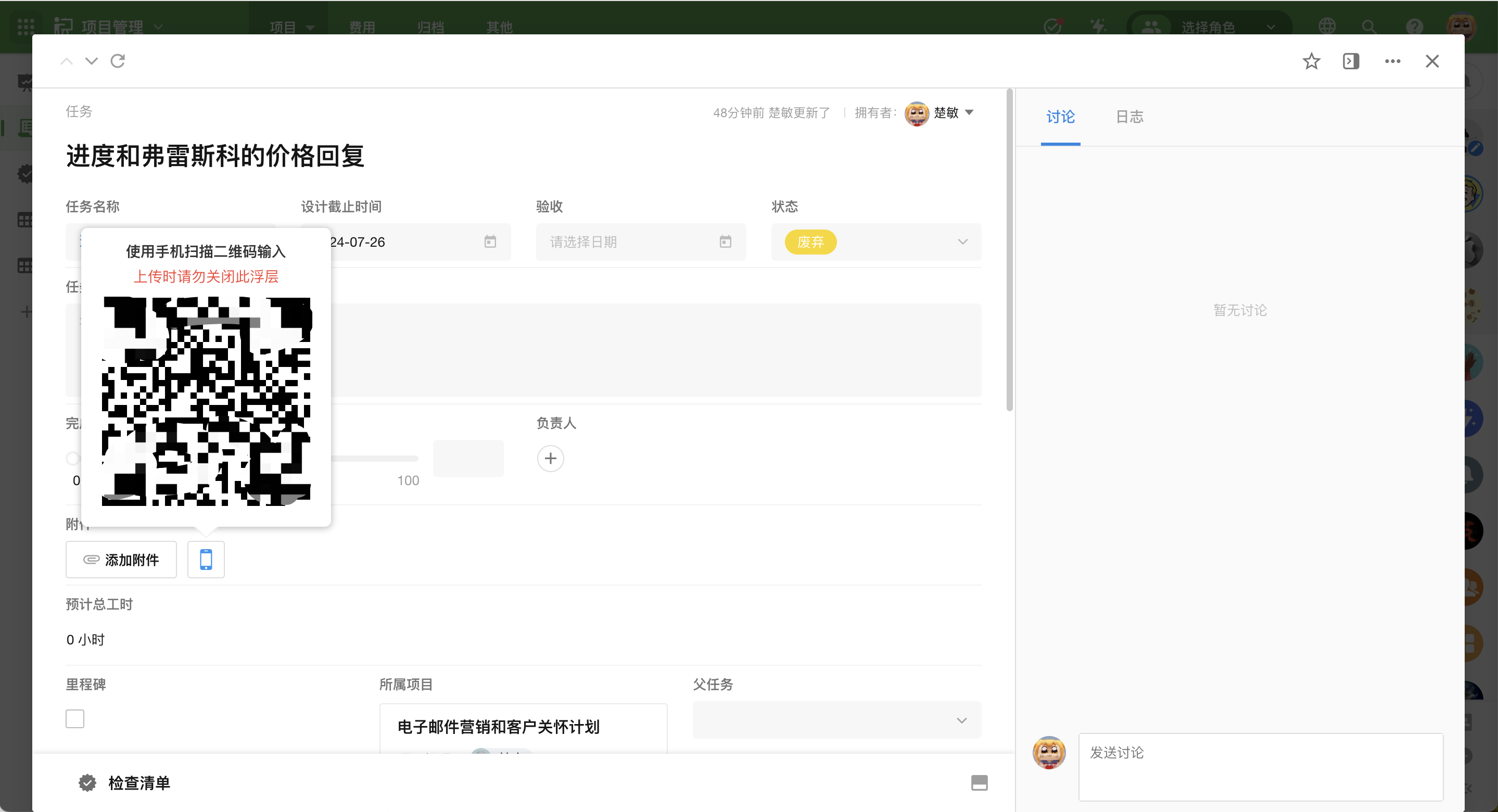Image resolution: width=1498 pixels, height=812 pixels.
Task: Open the to-do check circle icon
Action: point(1053,27)
